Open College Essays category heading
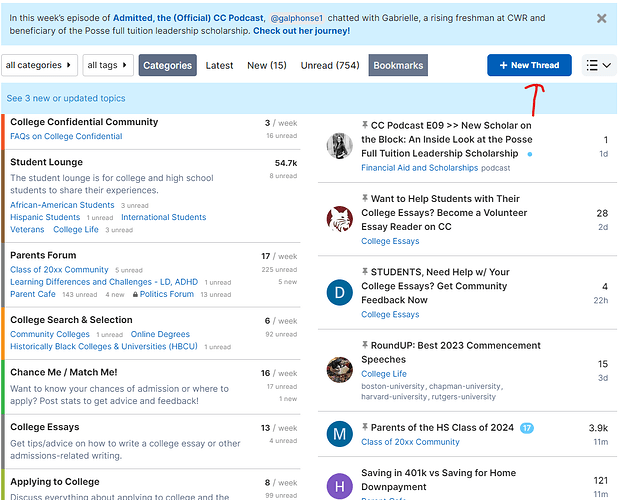Viewport: 622px width, 500px height. (45, 427)
